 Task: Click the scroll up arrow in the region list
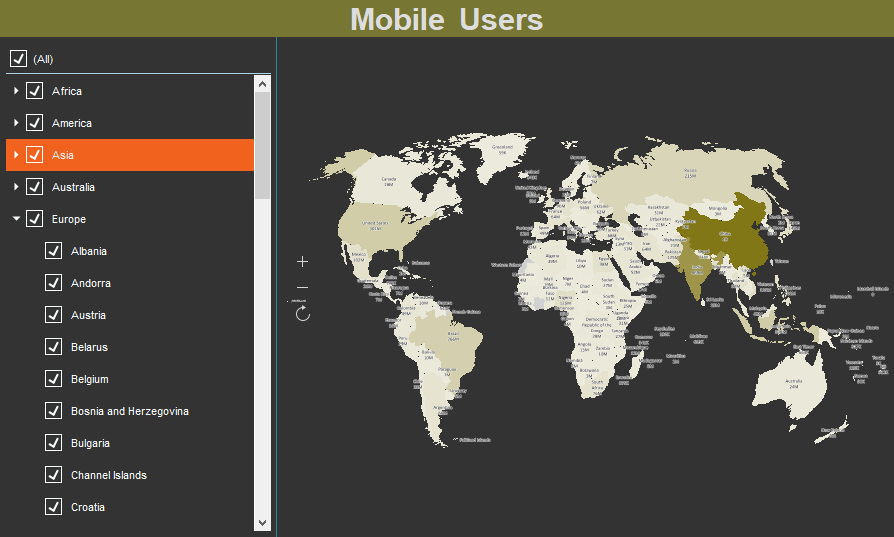[263, 85]
